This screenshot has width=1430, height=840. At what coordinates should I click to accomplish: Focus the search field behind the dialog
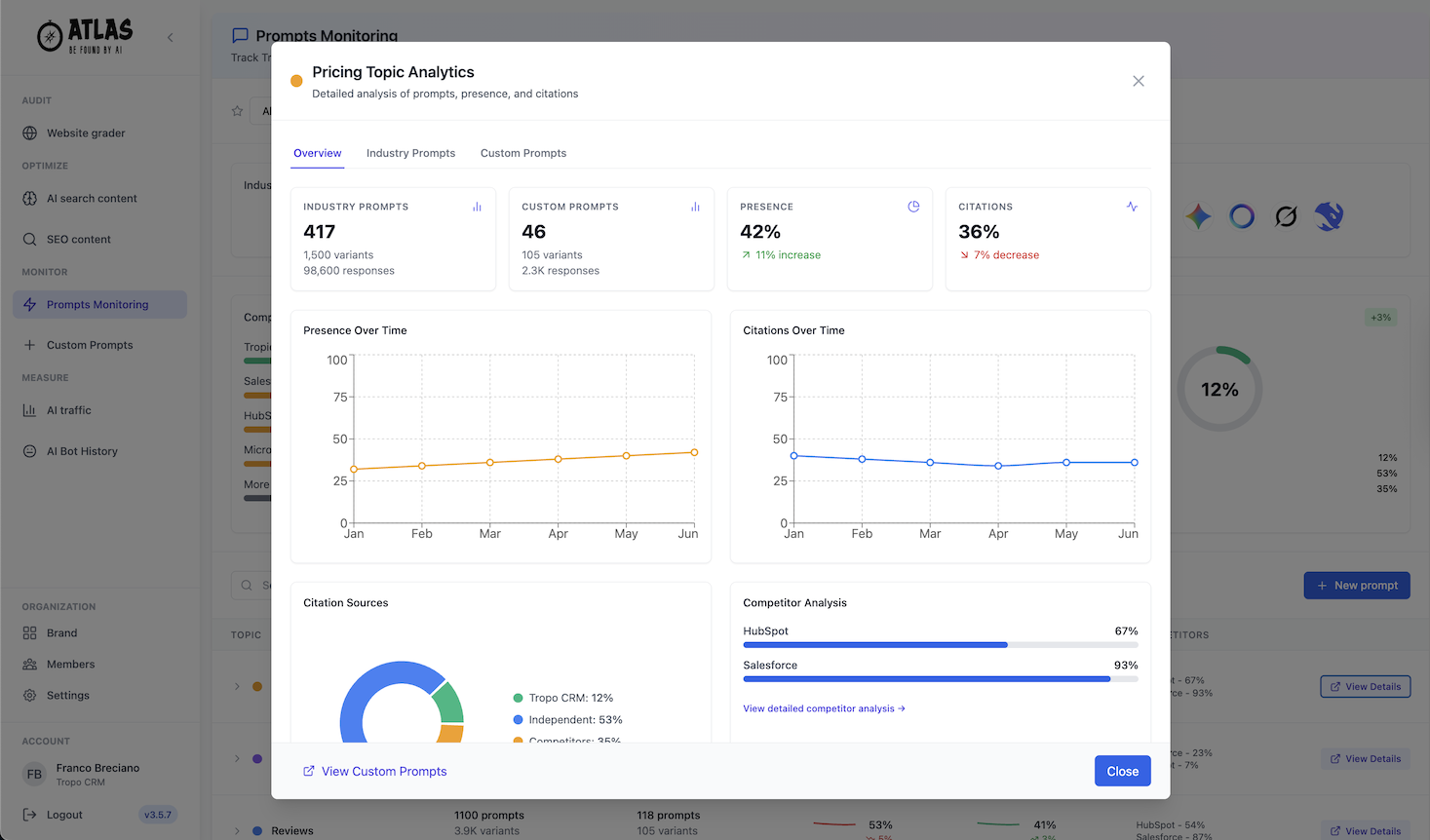(251, 586)
